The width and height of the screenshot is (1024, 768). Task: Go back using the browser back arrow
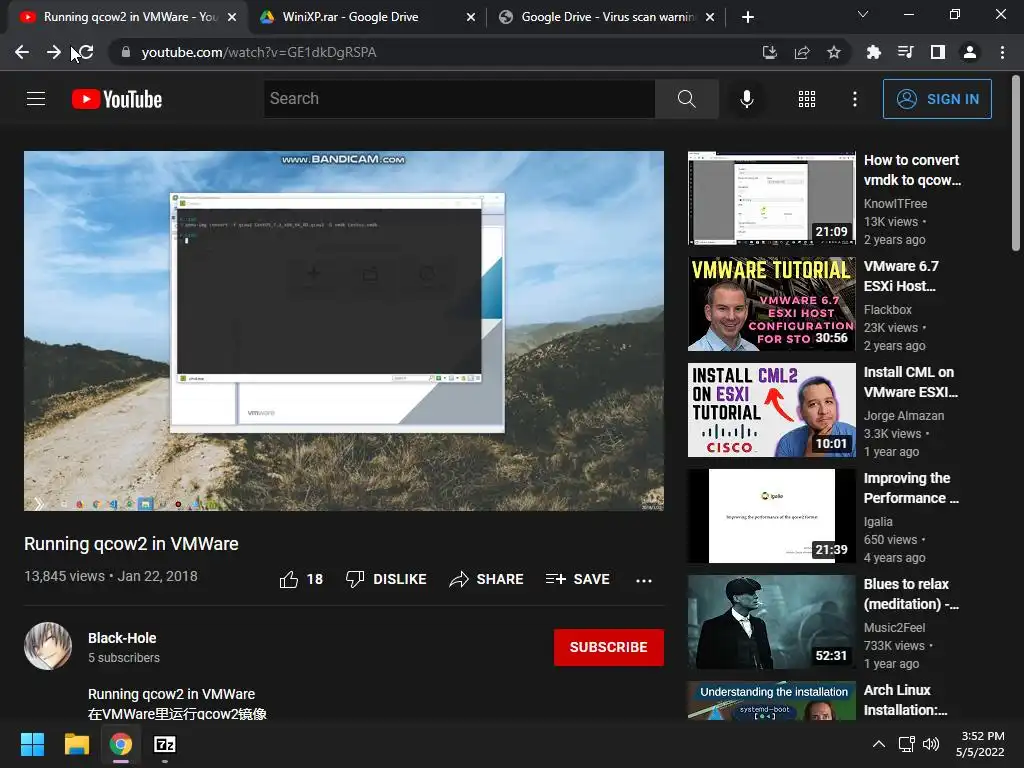coord(22,52)
